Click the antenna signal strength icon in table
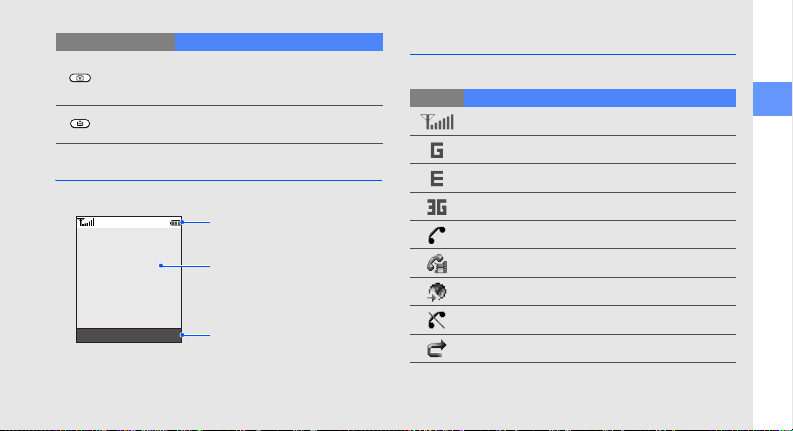Screen dimensions: 793x431 point(437,122)
